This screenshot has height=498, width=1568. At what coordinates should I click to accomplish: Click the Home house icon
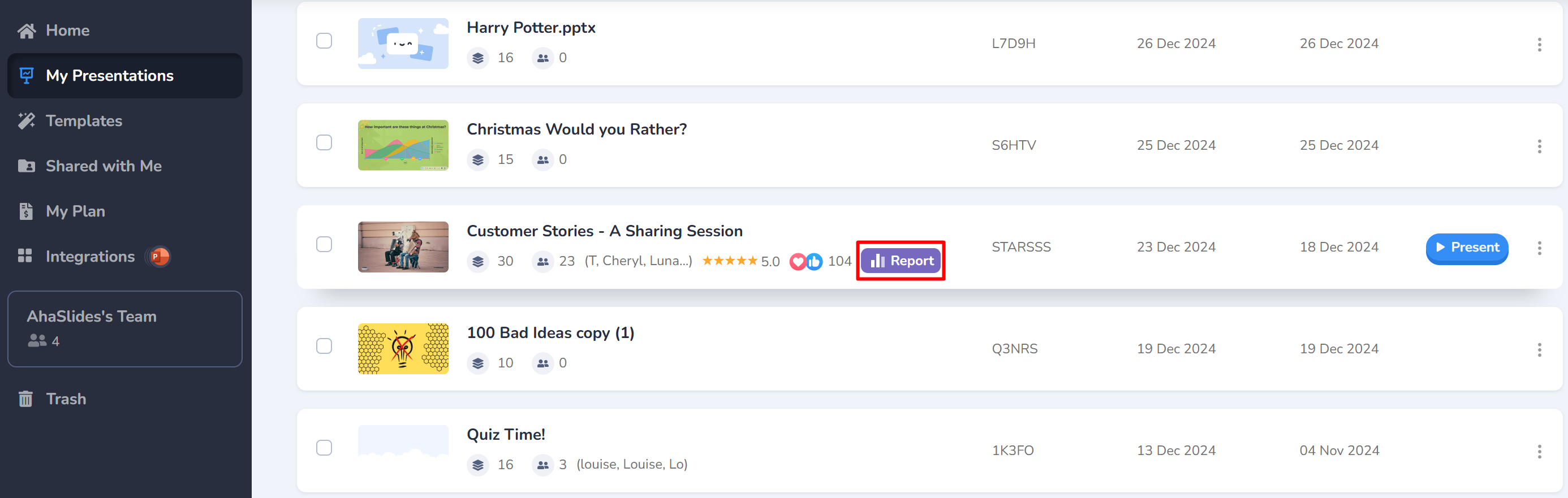pyautogui.click(x=26, y=31)
